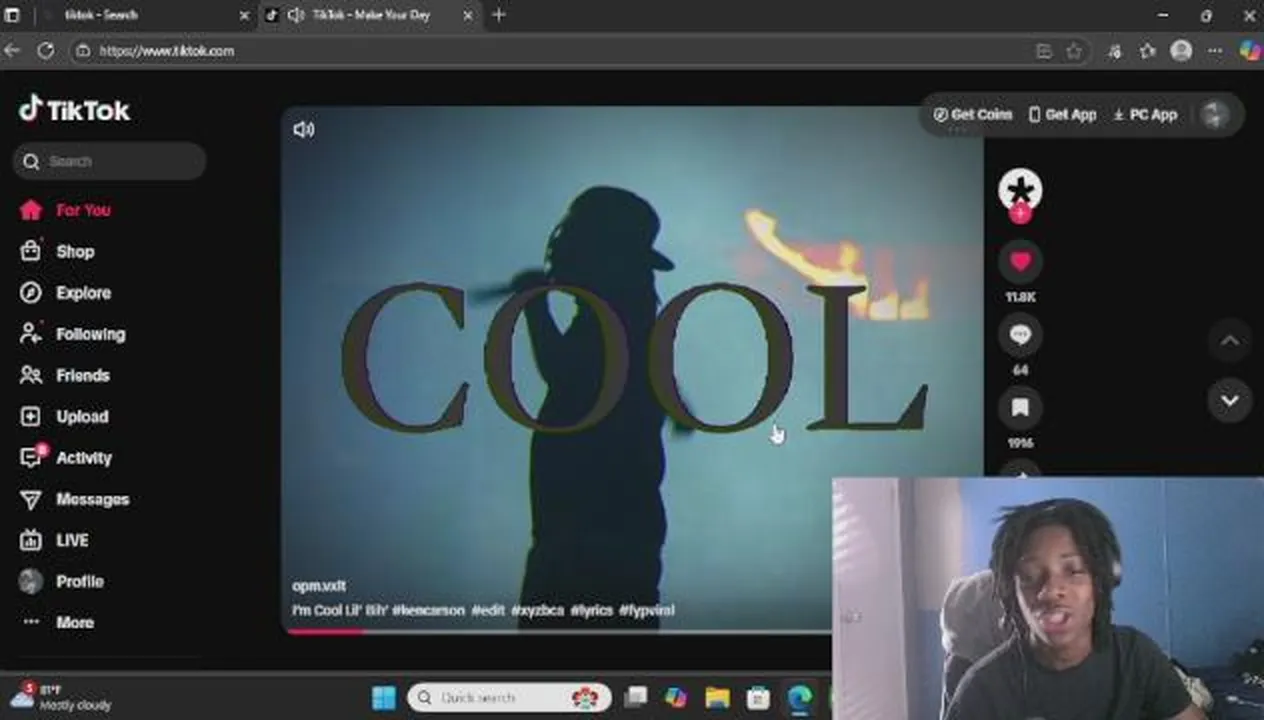Viewport: 1264px width, 720px height.
Task: Refresh the browser page
Action: (x=46, y=50)
